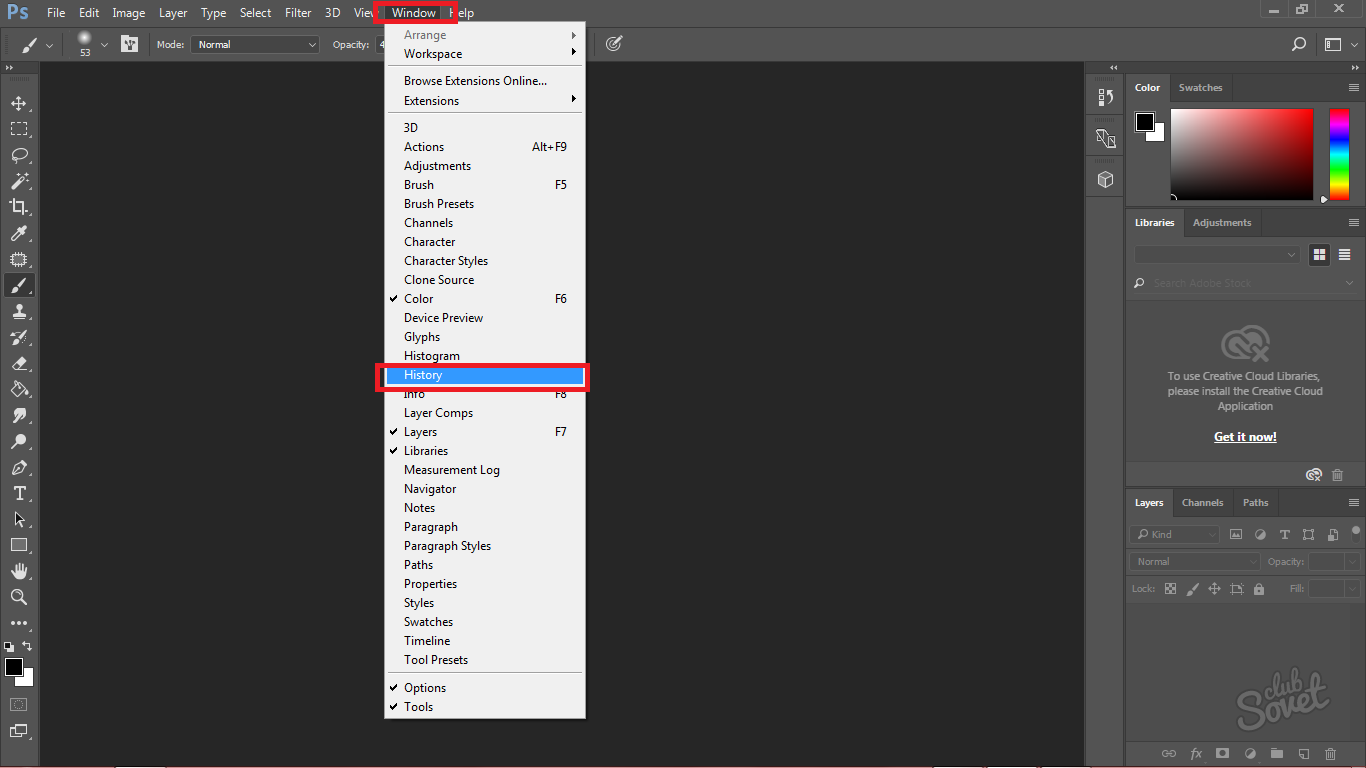
Task: Uncheck Libraries in the Window menu
Action: (425, 451)
